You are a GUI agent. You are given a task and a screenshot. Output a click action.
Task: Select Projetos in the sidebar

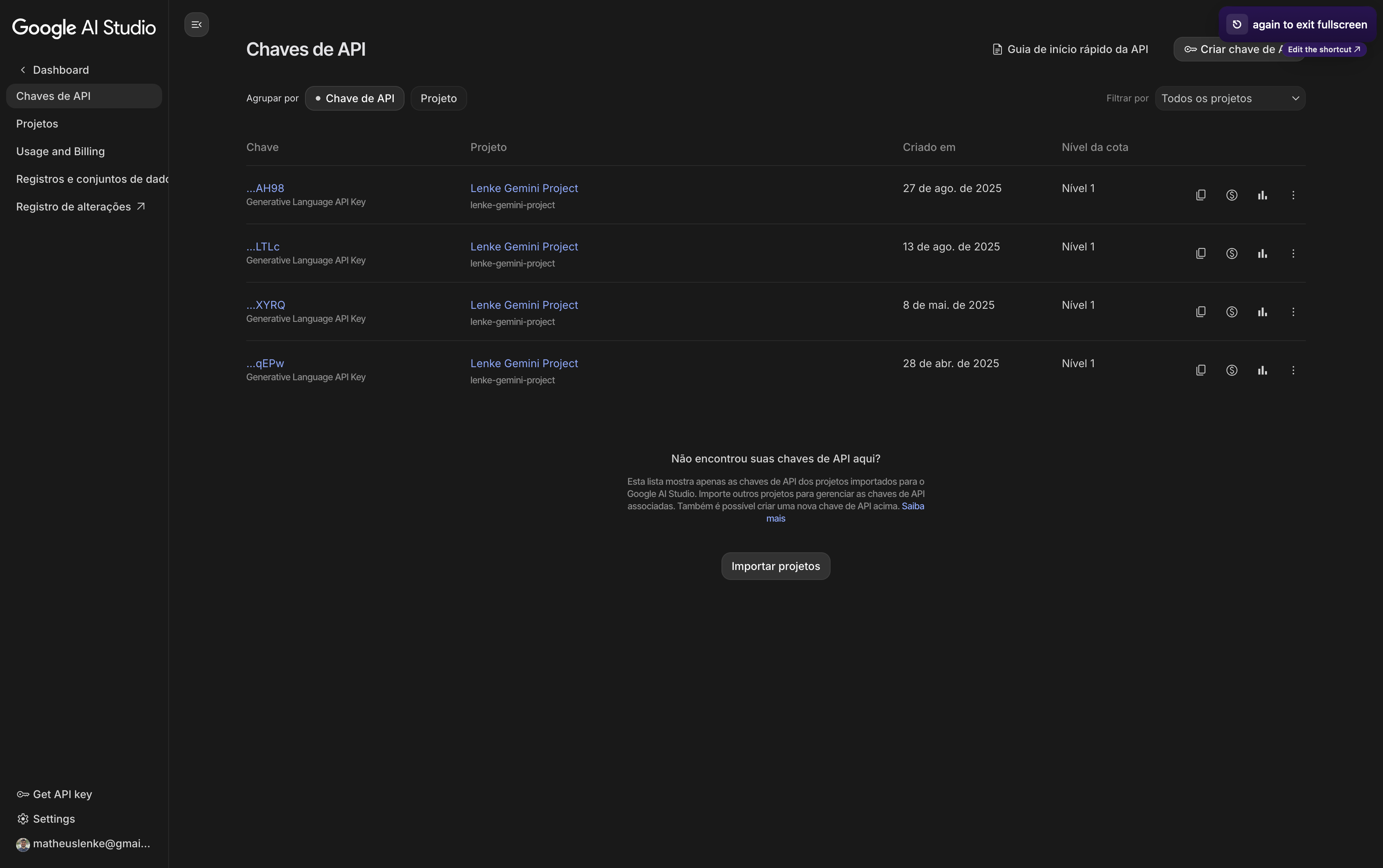click(x=37, y=123)
